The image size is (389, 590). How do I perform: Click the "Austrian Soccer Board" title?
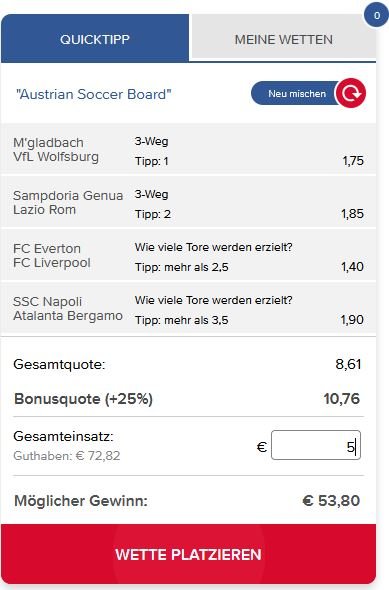[94, 94]
